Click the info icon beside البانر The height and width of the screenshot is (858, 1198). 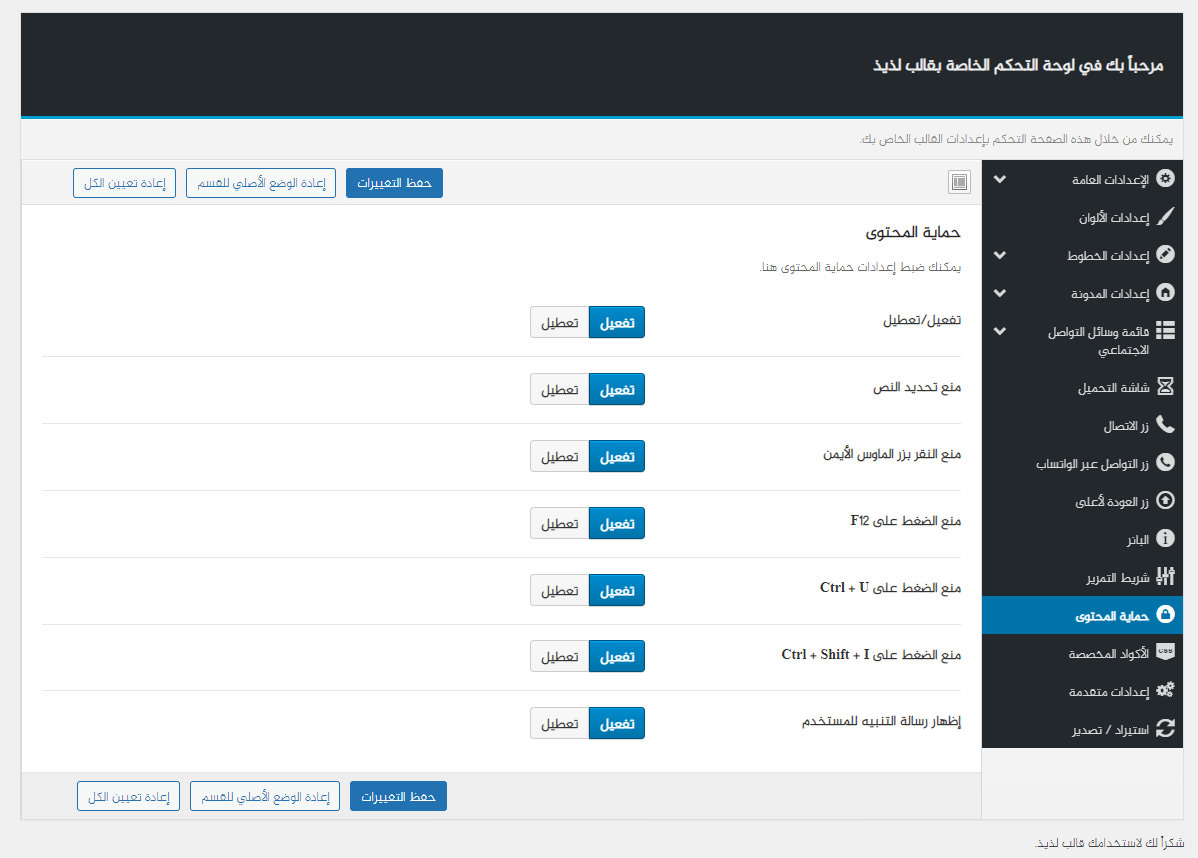(x=1165, y=539)
